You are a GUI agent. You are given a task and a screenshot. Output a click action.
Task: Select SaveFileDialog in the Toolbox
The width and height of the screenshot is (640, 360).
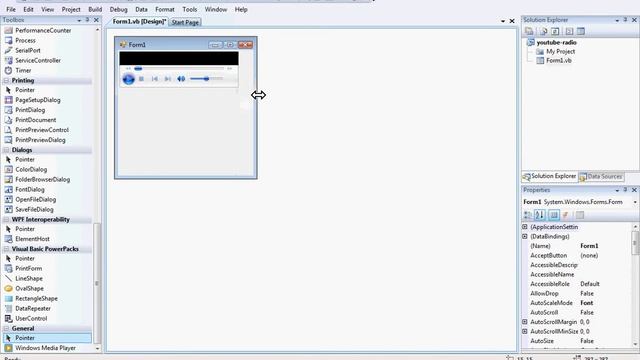click(34, 209)
